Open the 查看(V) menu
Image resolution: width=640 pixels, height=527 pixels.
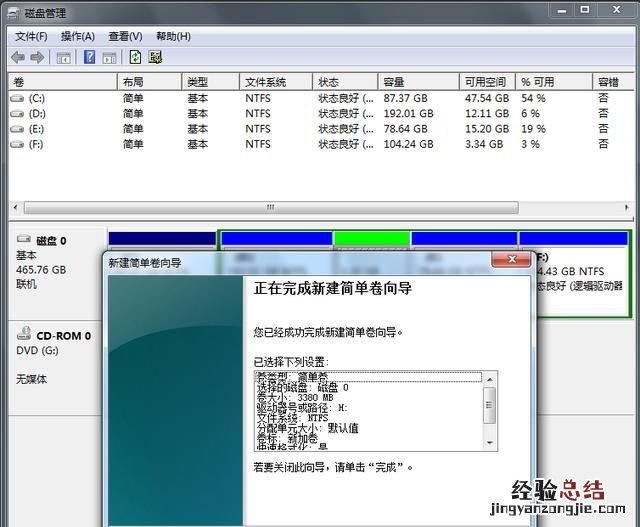tap(125, 36)
